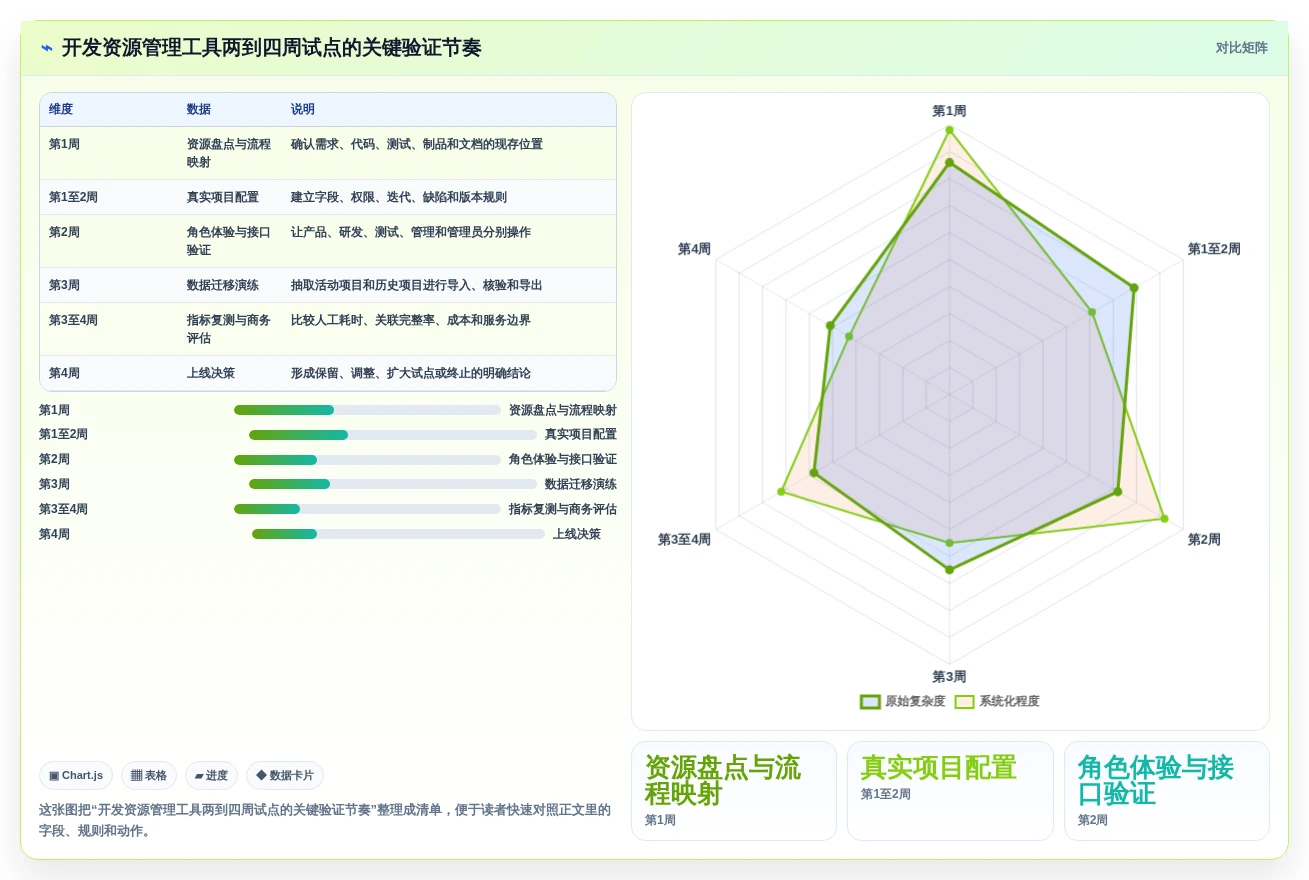Click the description starting 比较人工耗时
Viewport: 1309px width, 880px height.
point(410,320)
